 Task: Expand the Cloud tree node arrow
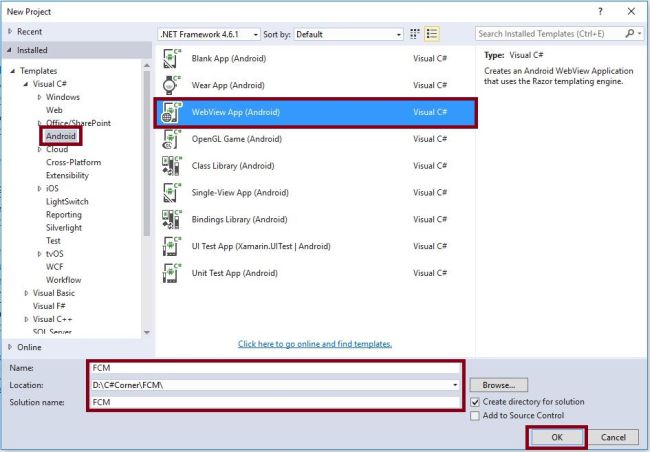39,149
